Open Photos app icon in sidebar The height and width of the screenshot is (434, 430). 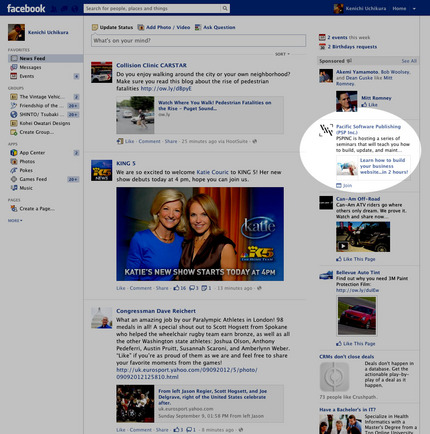click(x=14, y=161)
